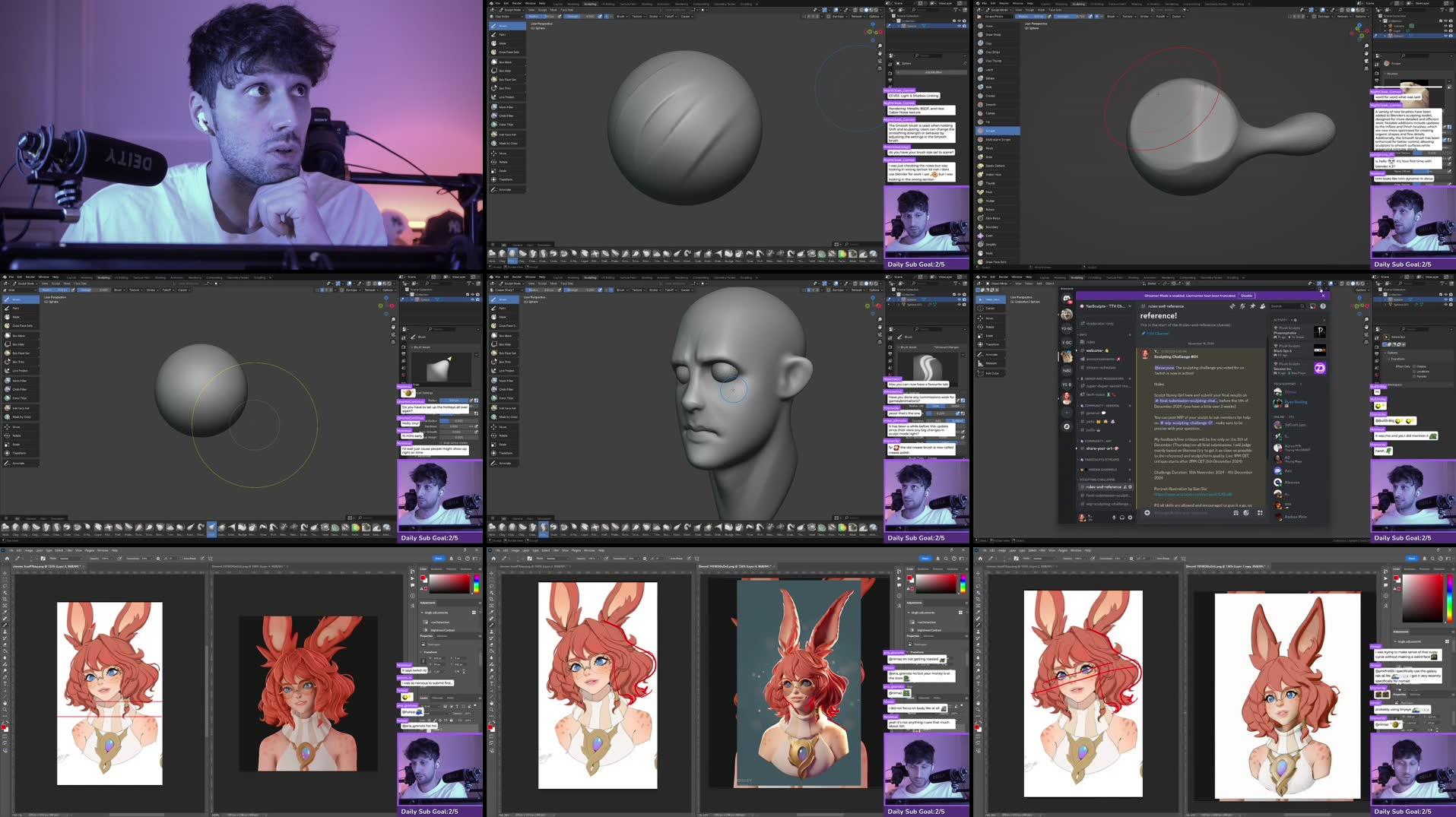Select Paint tool in scratched-sphere Blender frame

click(507, 35)
